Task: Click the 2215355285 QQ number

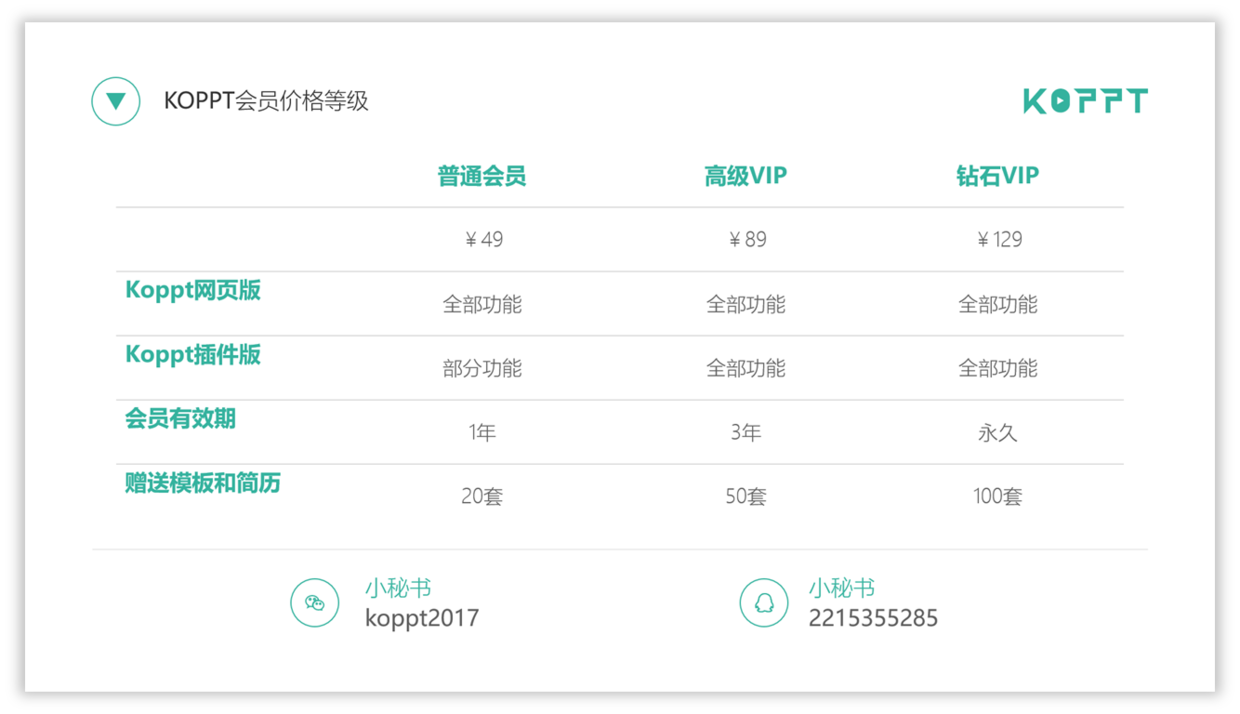Action: pos(873,618)
